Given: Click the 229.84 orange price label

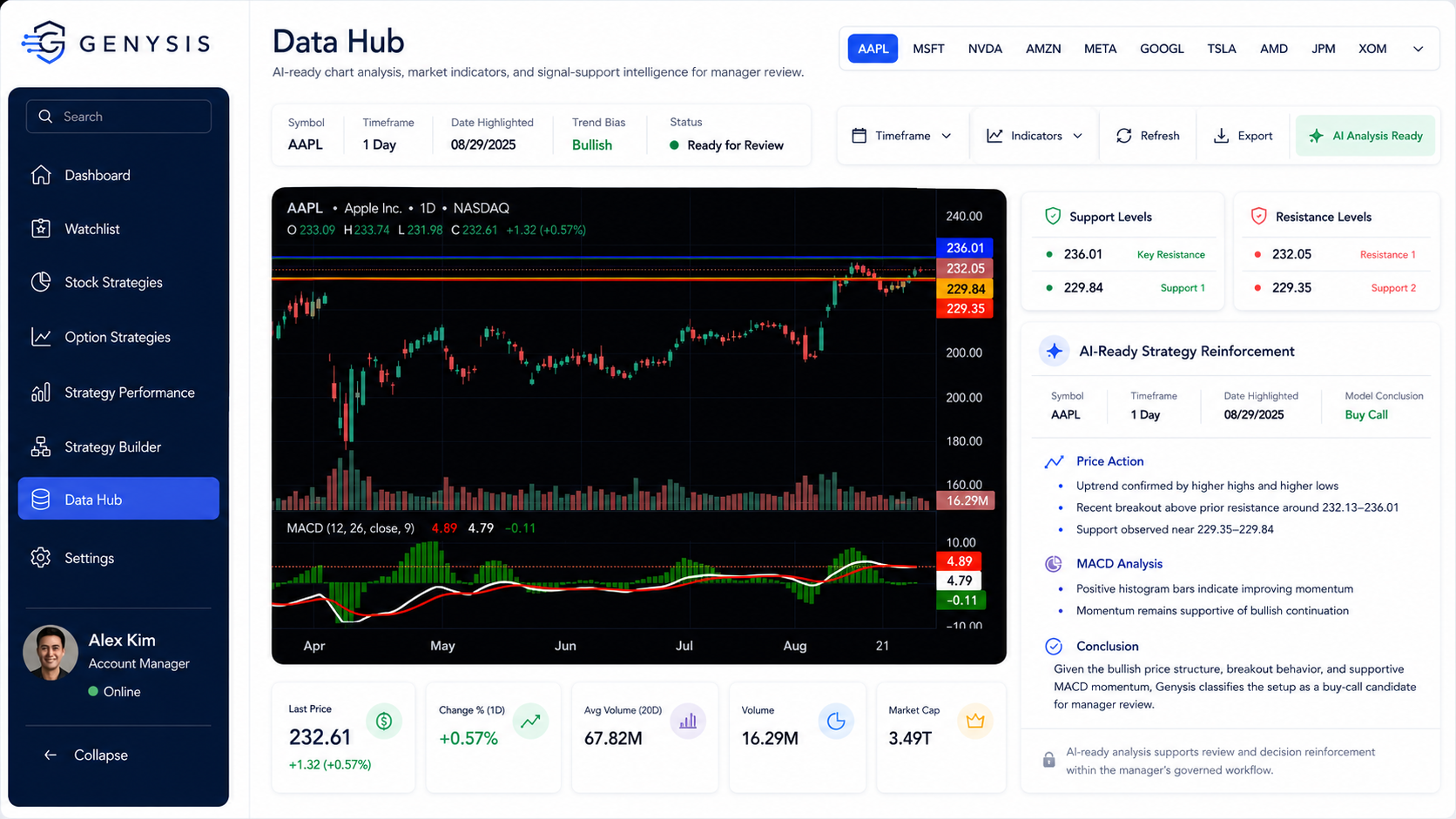Looking at the screenshot, I should pos(965,289).
